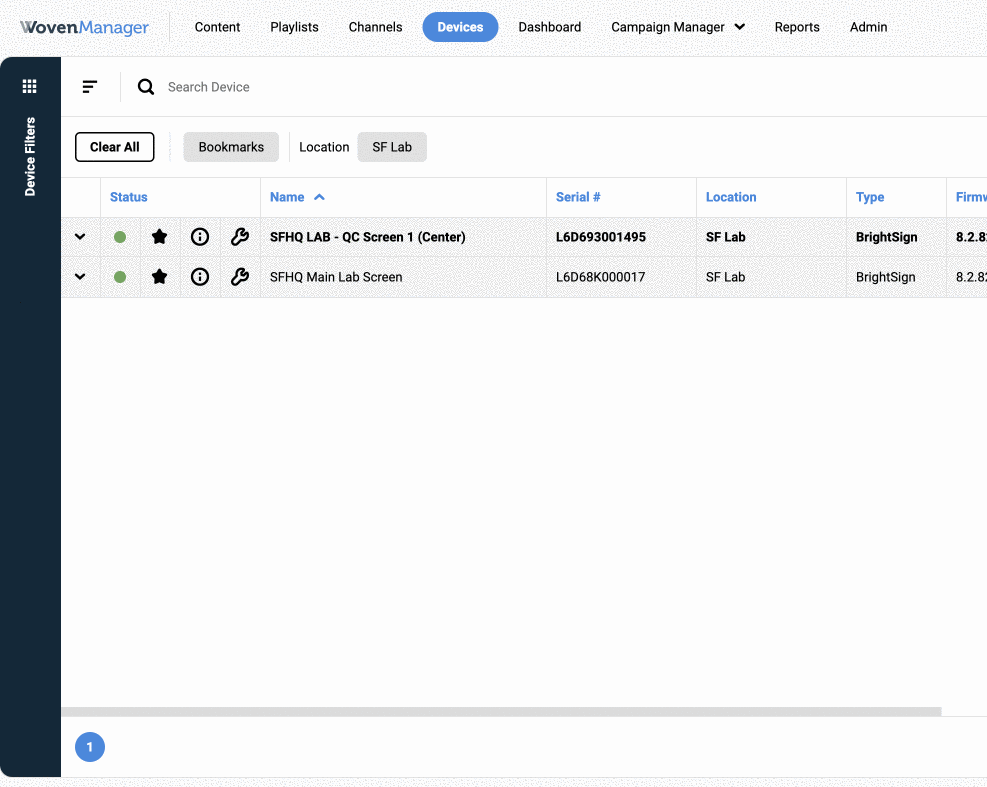Click the Clear All button
987x787 pixels.
(x=115, y=147)
